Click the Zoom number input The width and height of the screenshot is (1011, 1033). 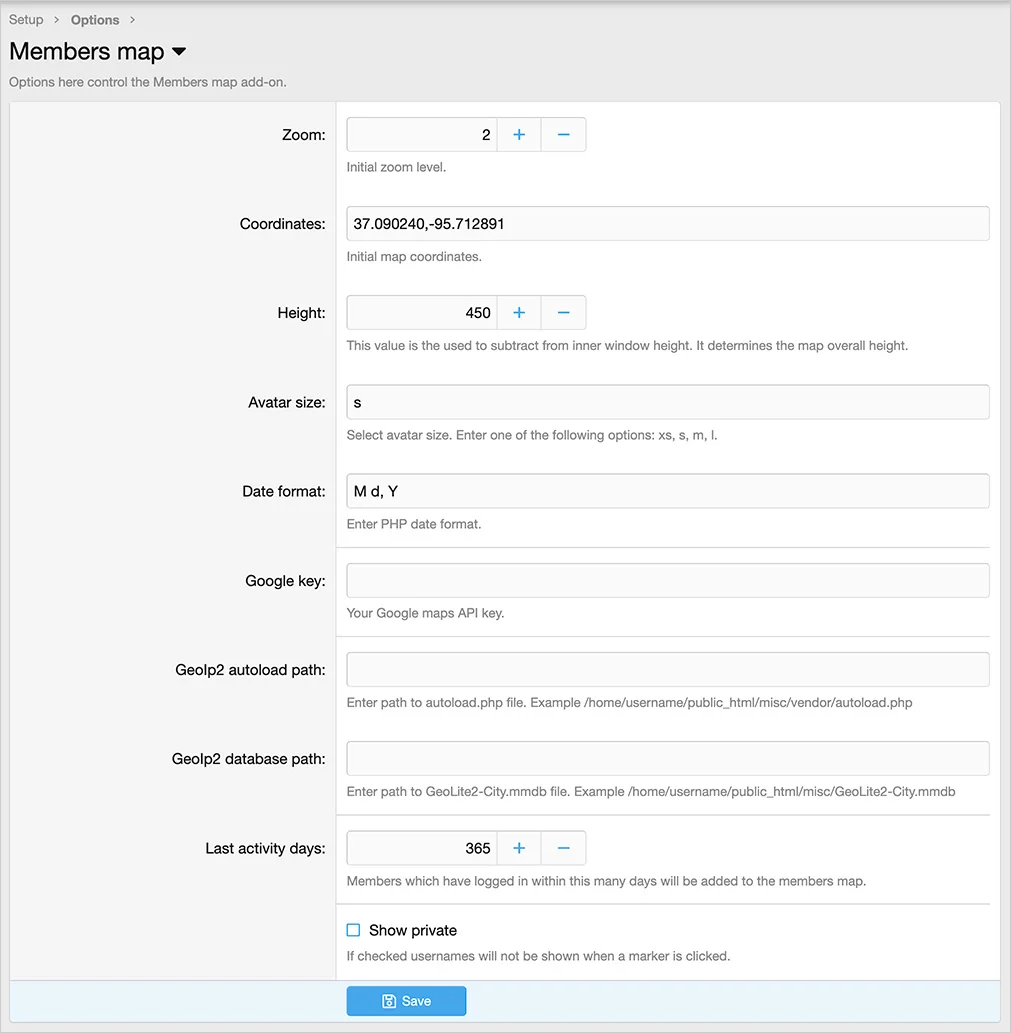[421, 135]
